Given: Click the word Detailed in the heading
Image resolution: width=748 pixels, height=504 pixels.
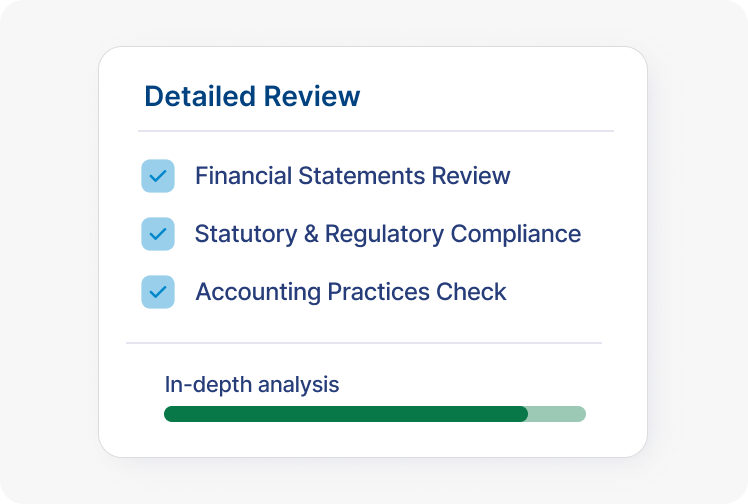Looking at the screenshot, I should (199, 97).
